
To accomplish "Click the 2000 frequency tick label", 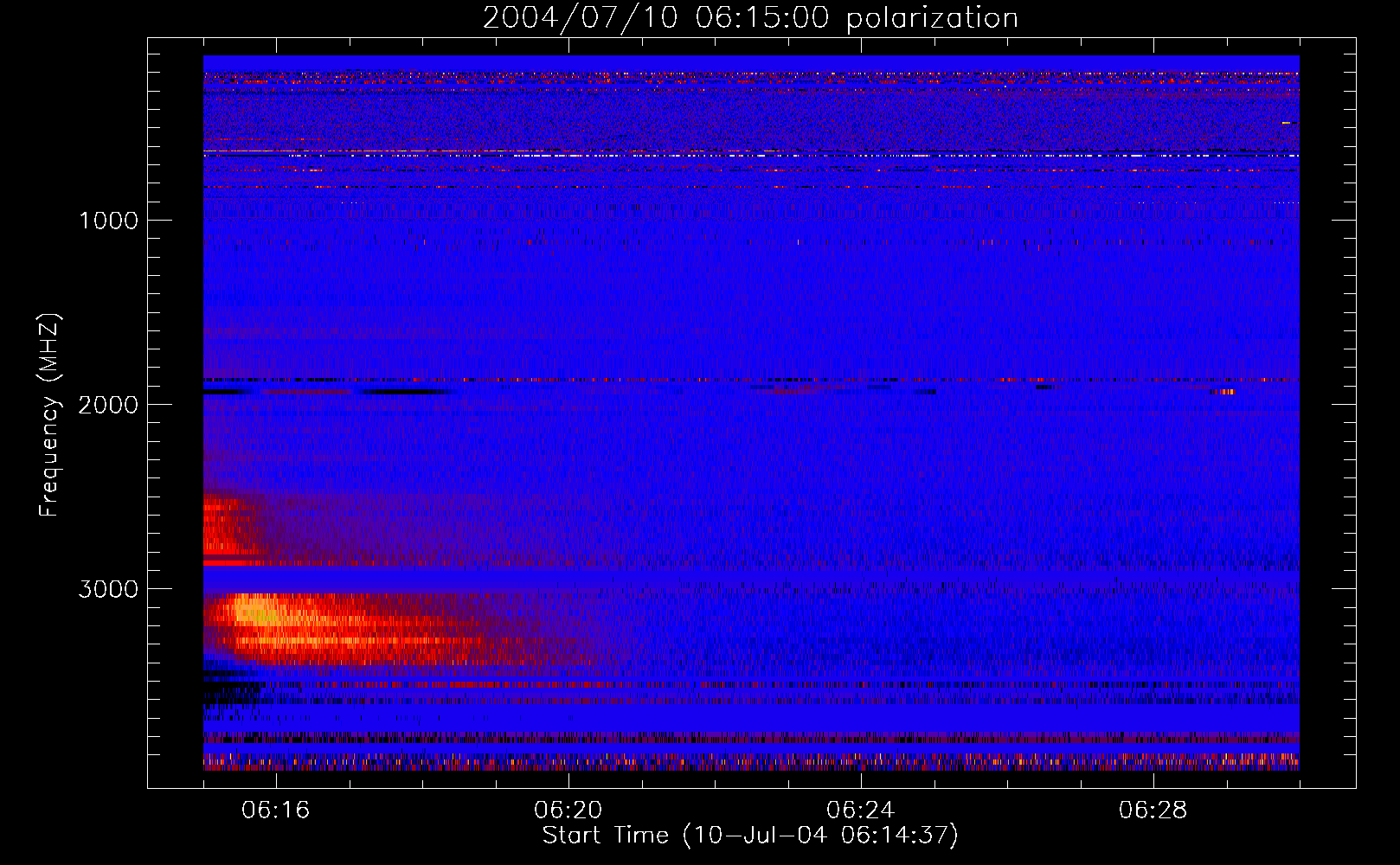I will [108, 405].
